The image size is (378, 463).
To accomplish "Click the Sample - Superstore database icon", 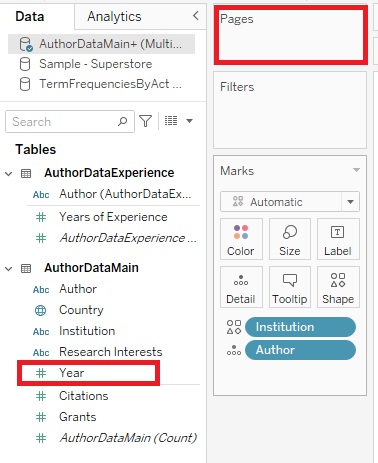I will (25, 64).
